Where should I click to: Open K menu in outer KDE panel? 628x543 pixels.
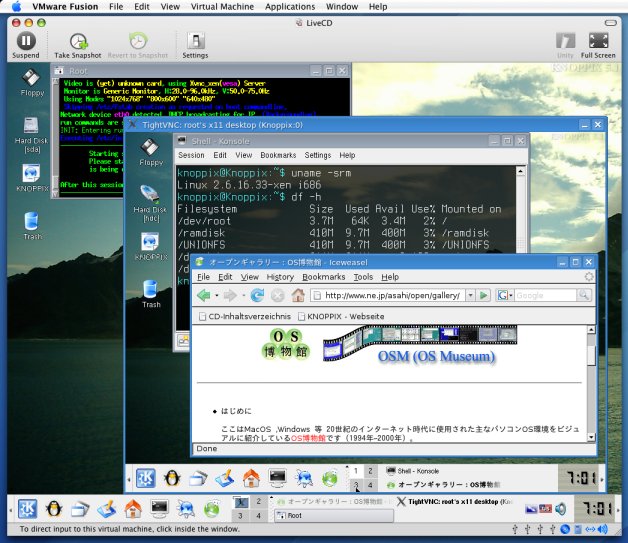[27, 509]
